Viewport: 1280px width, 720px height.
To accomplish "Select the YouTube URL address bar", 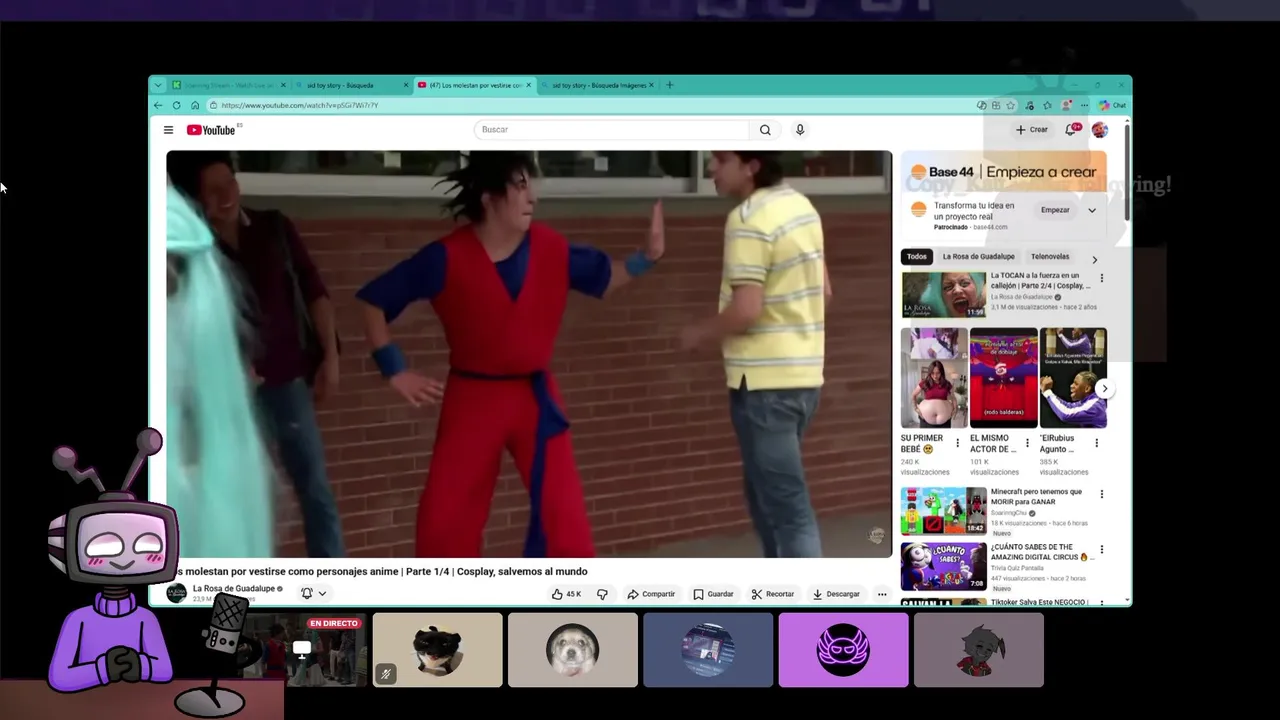I will click(x=590, y=105).
